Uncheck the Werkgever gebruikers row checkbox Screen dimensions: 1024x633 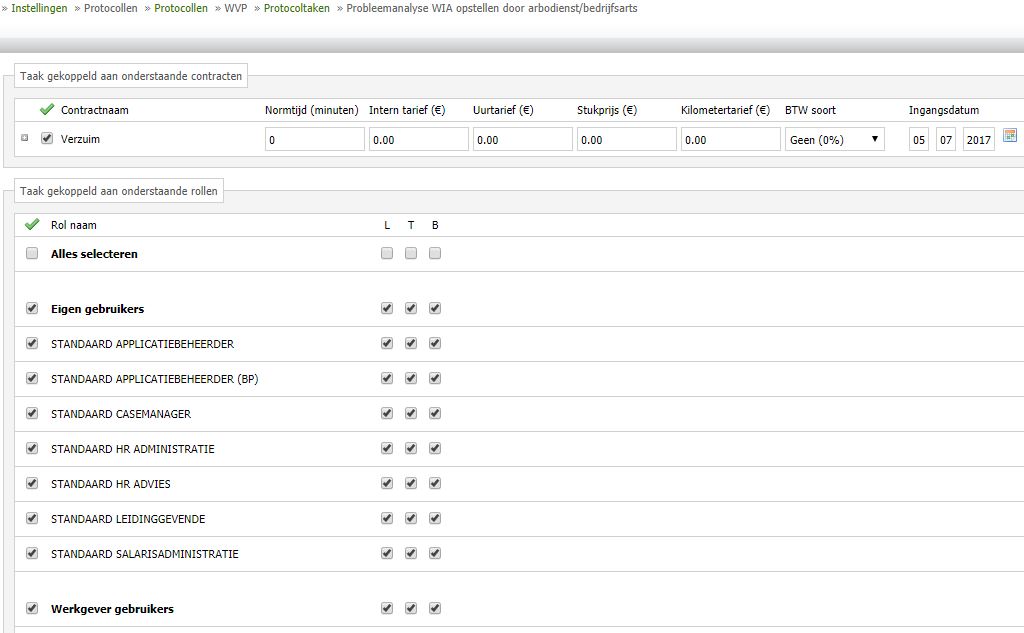pos(32,608)
